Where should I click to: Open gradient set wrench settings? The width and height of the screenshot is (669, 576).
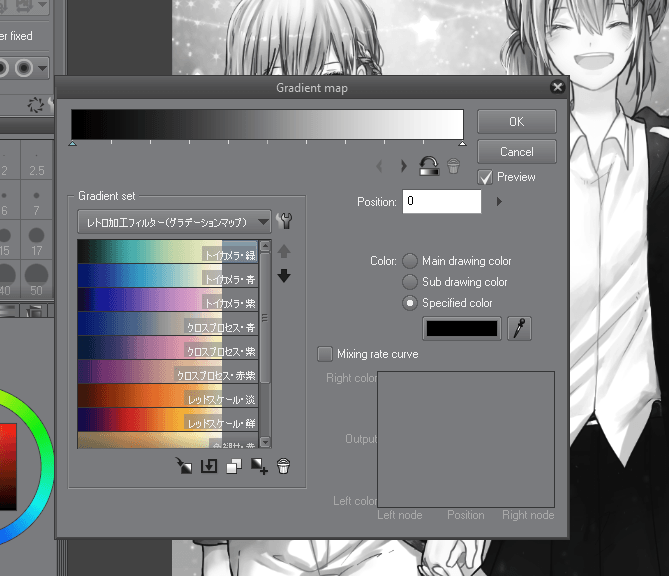(x=283, y=221)
